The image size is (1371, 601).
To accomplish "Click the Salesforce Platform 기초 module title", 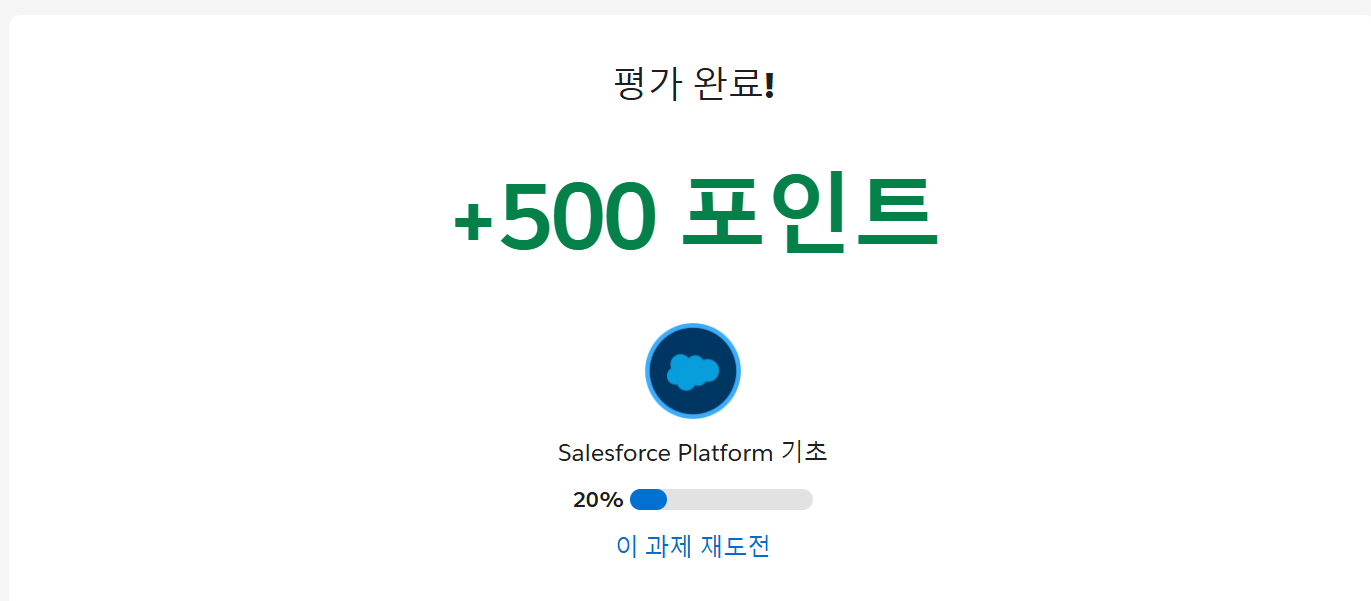I will (693, 452).
